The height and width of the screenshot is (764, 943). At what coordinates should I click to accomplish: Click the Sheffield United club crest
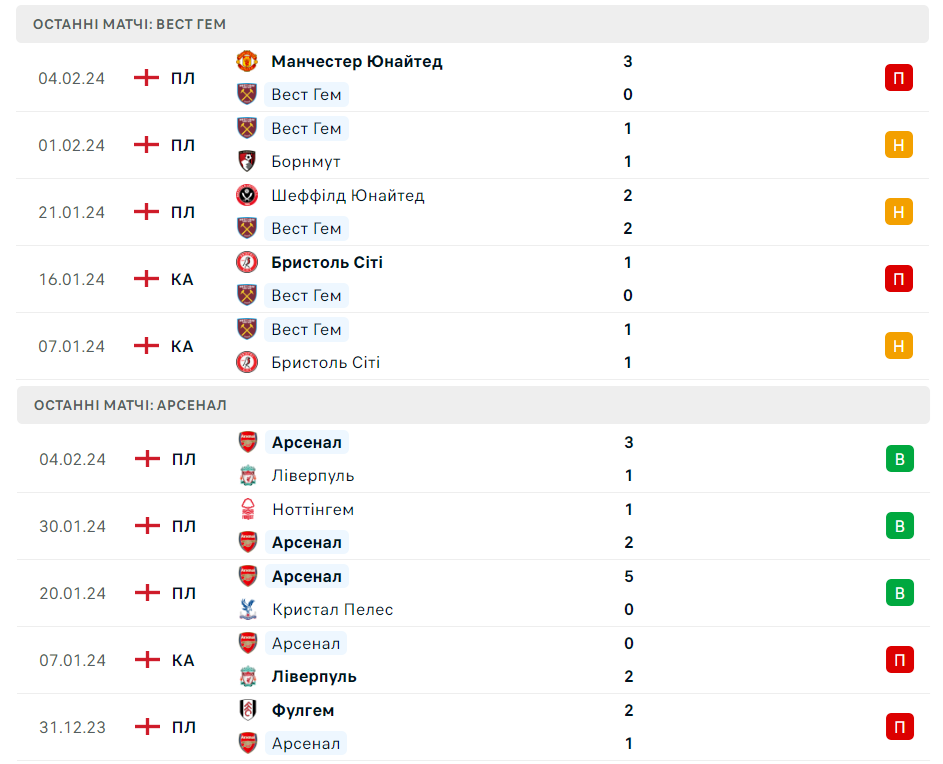(x=247, y=195)
